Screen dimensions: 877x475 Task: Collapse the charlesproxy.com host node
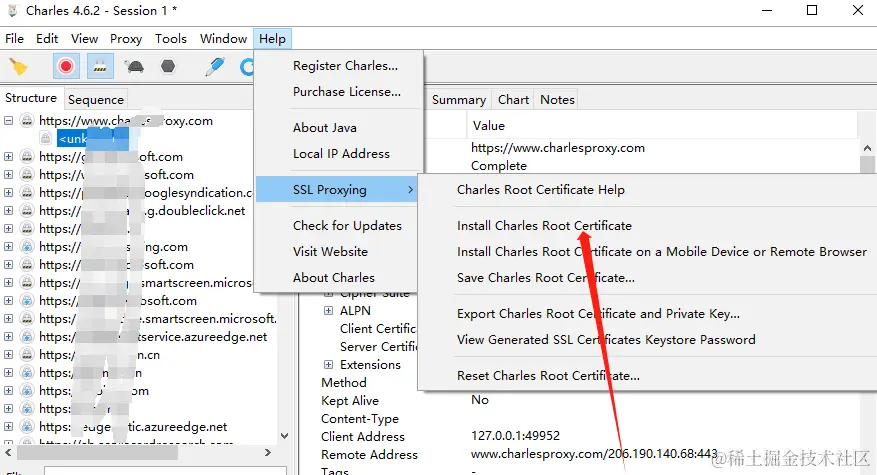8,120
